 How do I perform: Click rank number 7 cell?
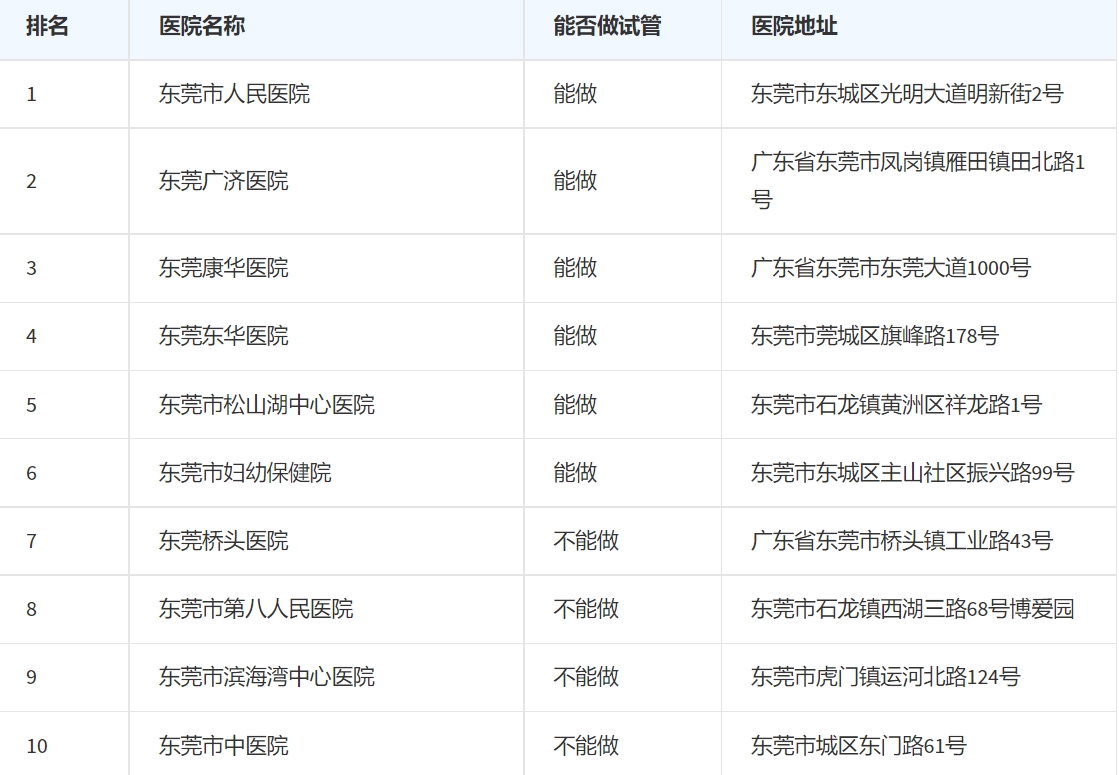click(x=31, y=541)
